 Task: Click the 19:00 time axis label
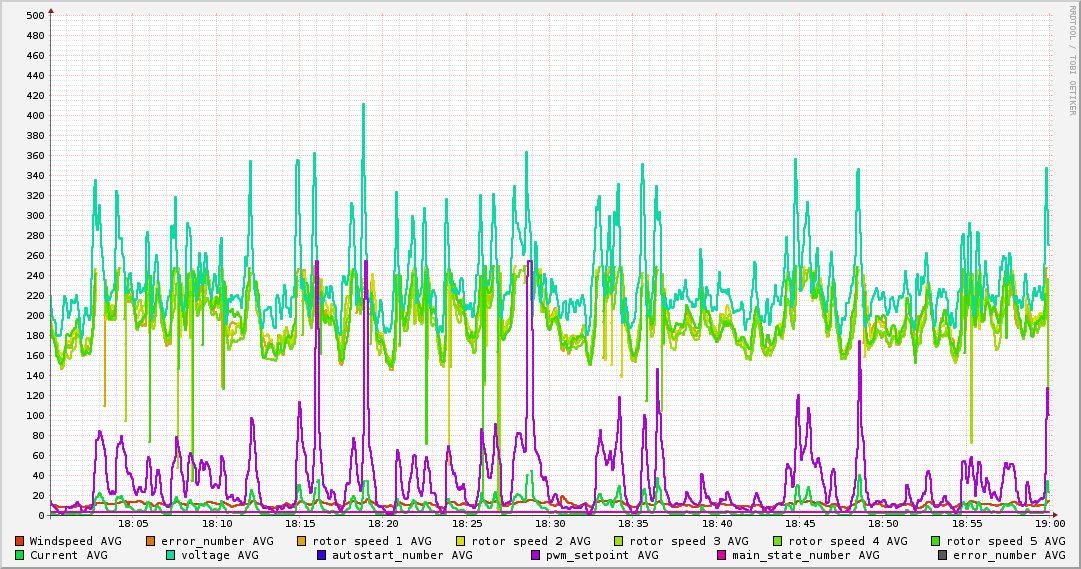pos(1050,523)
